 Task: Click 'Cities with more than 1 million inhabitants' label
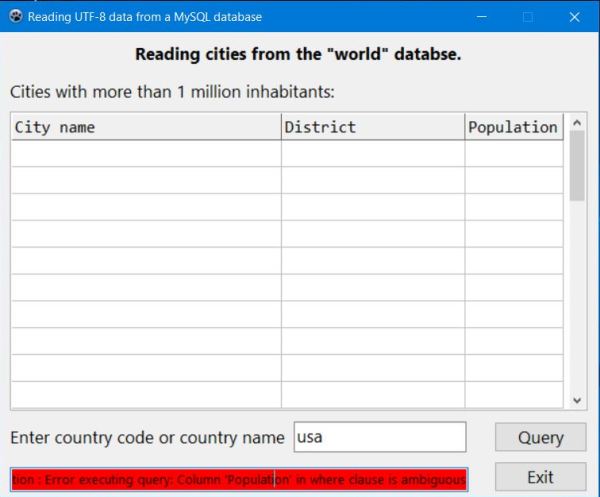coord(172,92)
